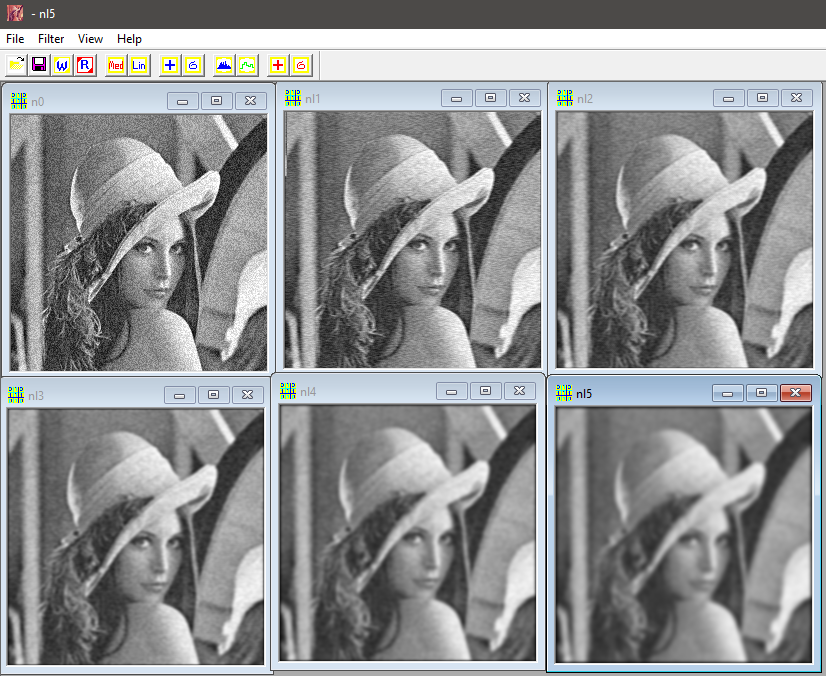This screenshot has height=676, width=826.
Task: Click the blue sigma toolbar icon
Action: pyautogui.click(x=193, y=65)
